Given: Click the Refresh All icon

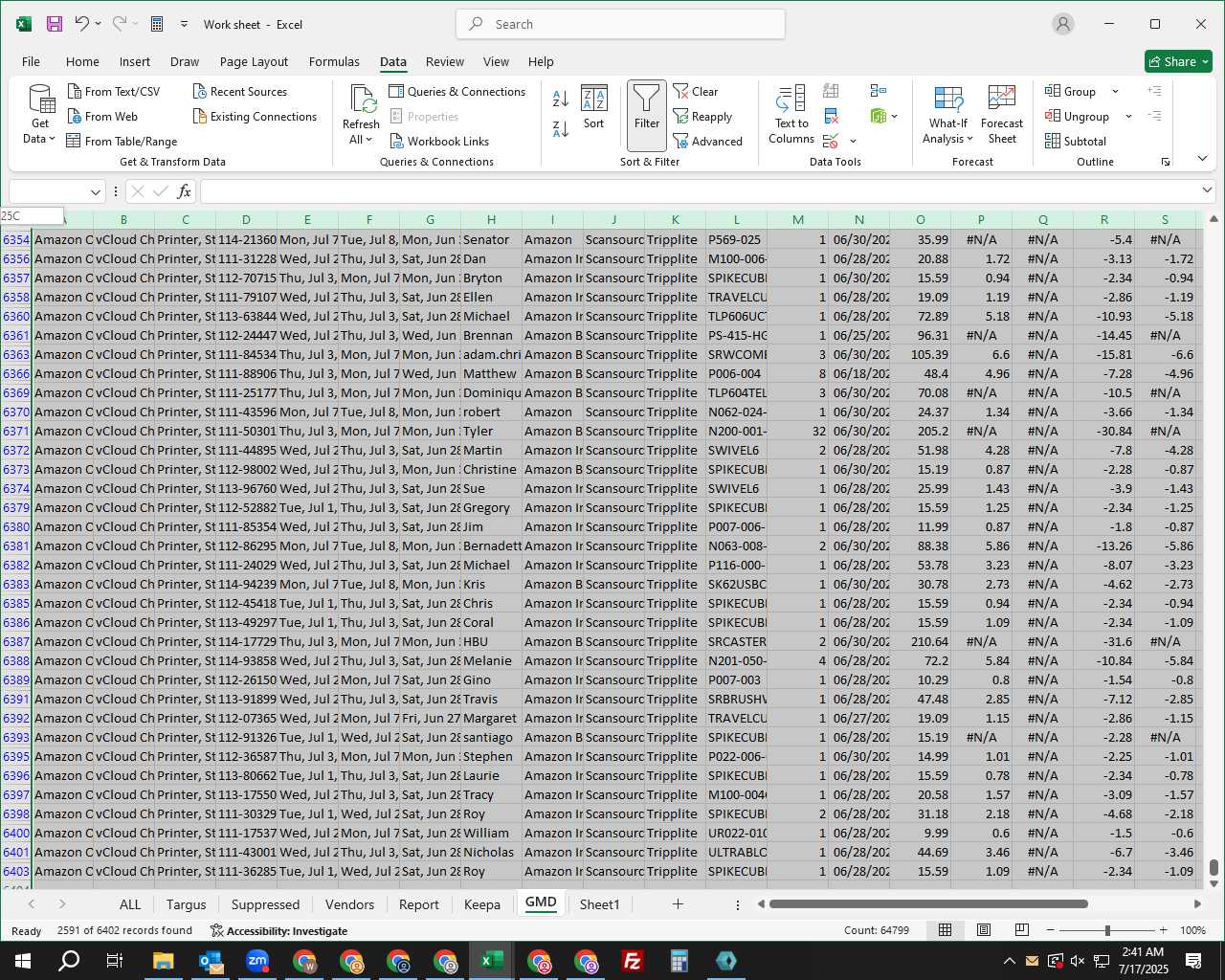Looking at the screenshot, I should click(363, 99).
